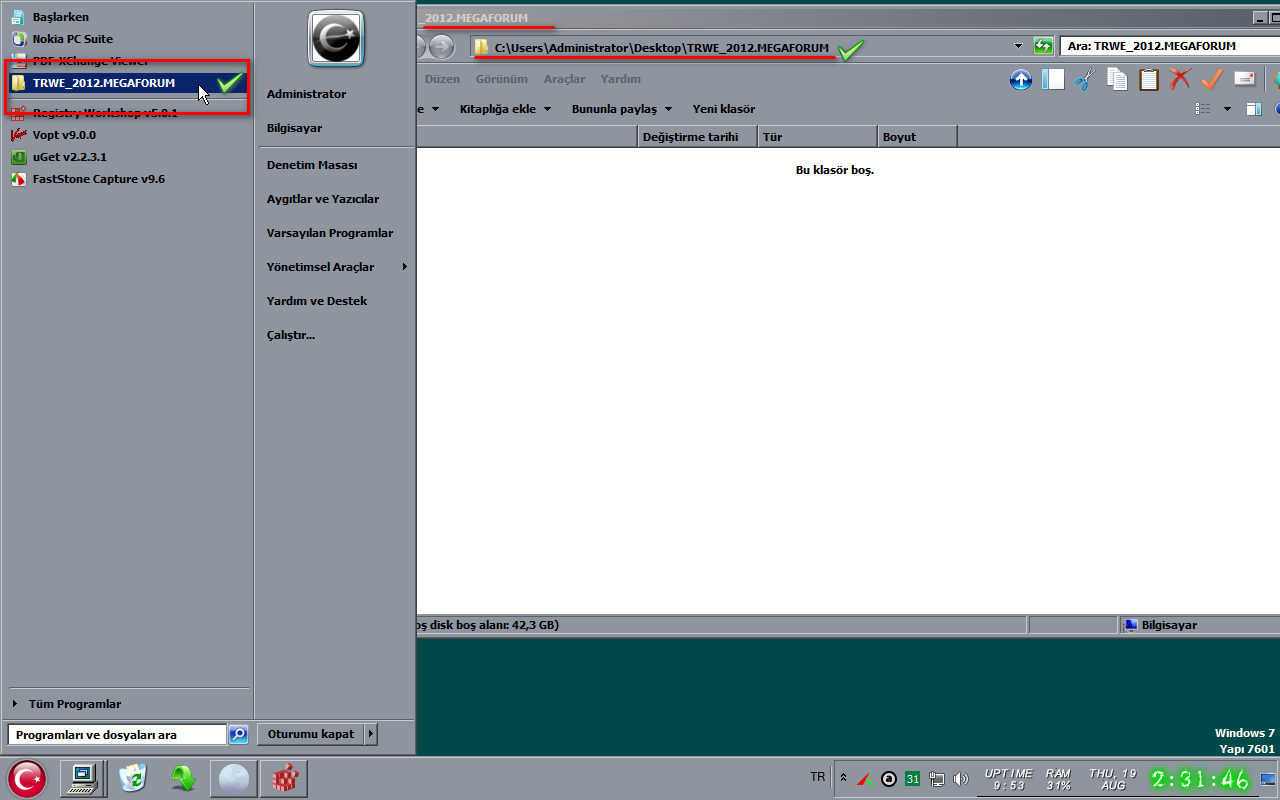The height and width of the screenshot is (800, 1280).
Task: Expand 'Yönetimsel Araçlar' submenu
Action: (x=404, y=267)
